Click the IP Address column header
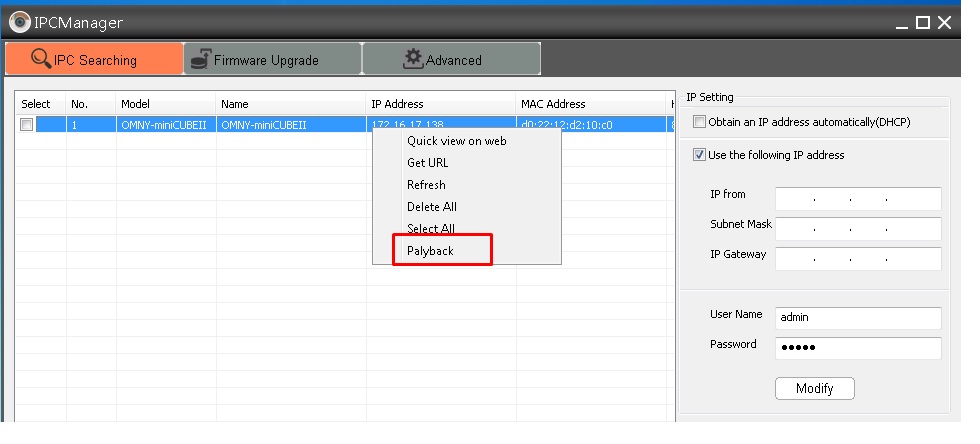The width and height of the screenshot is (980, 444). 441,104
